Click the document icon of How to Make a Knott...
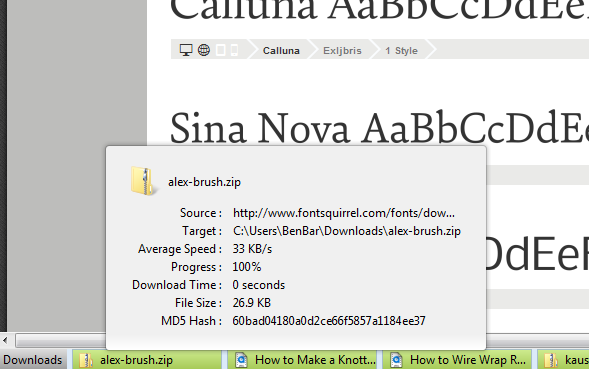Image resolution: width=589 pixels, height=369 pixels. pos(242,360)
